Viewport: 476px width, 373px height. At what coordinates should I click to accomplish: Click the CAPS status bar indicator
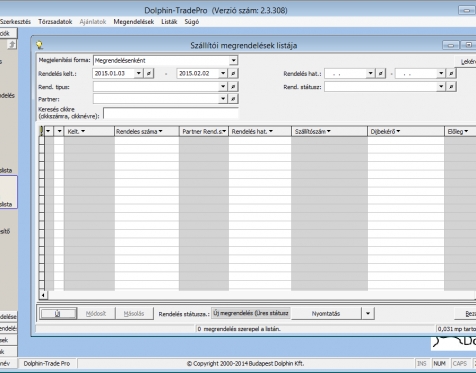coord(460,363)
